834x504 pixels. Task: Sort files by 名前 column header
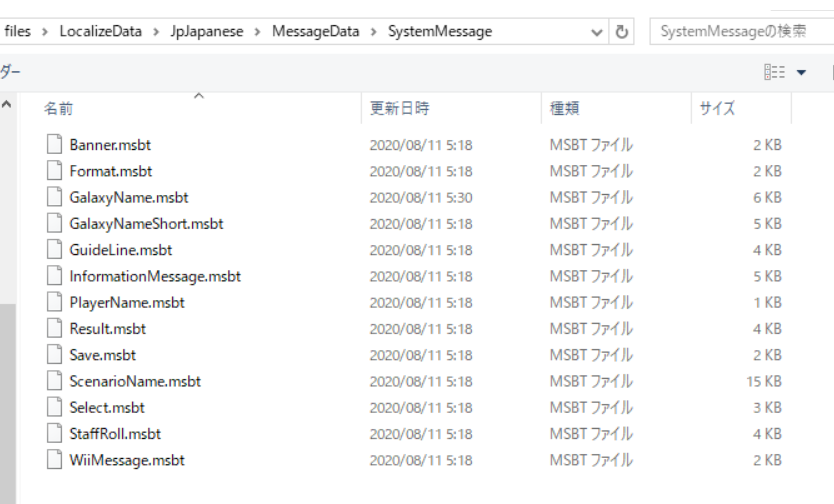(58, 109)
